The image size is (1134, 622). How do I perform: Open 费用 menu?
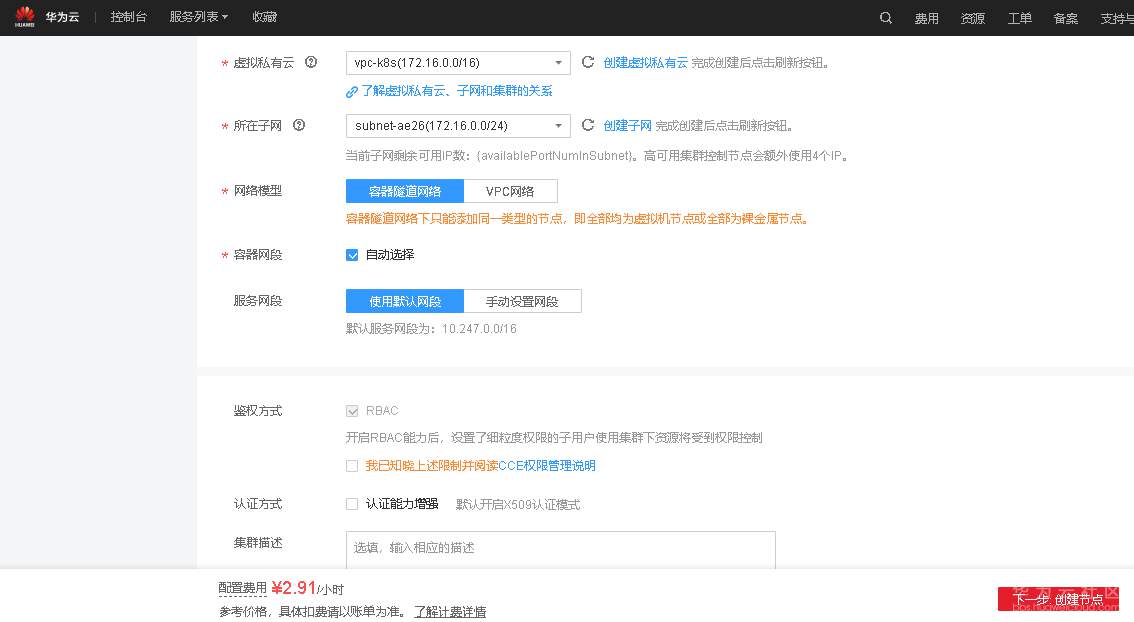point(926,18)
